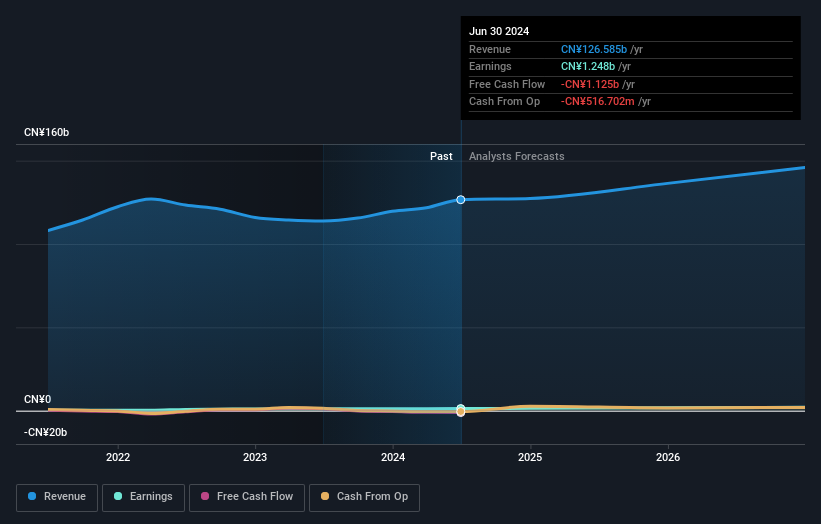Toggle the Earnings legend button
The image size is (821, 524).
pyautogui.click(x=143, y=497)
